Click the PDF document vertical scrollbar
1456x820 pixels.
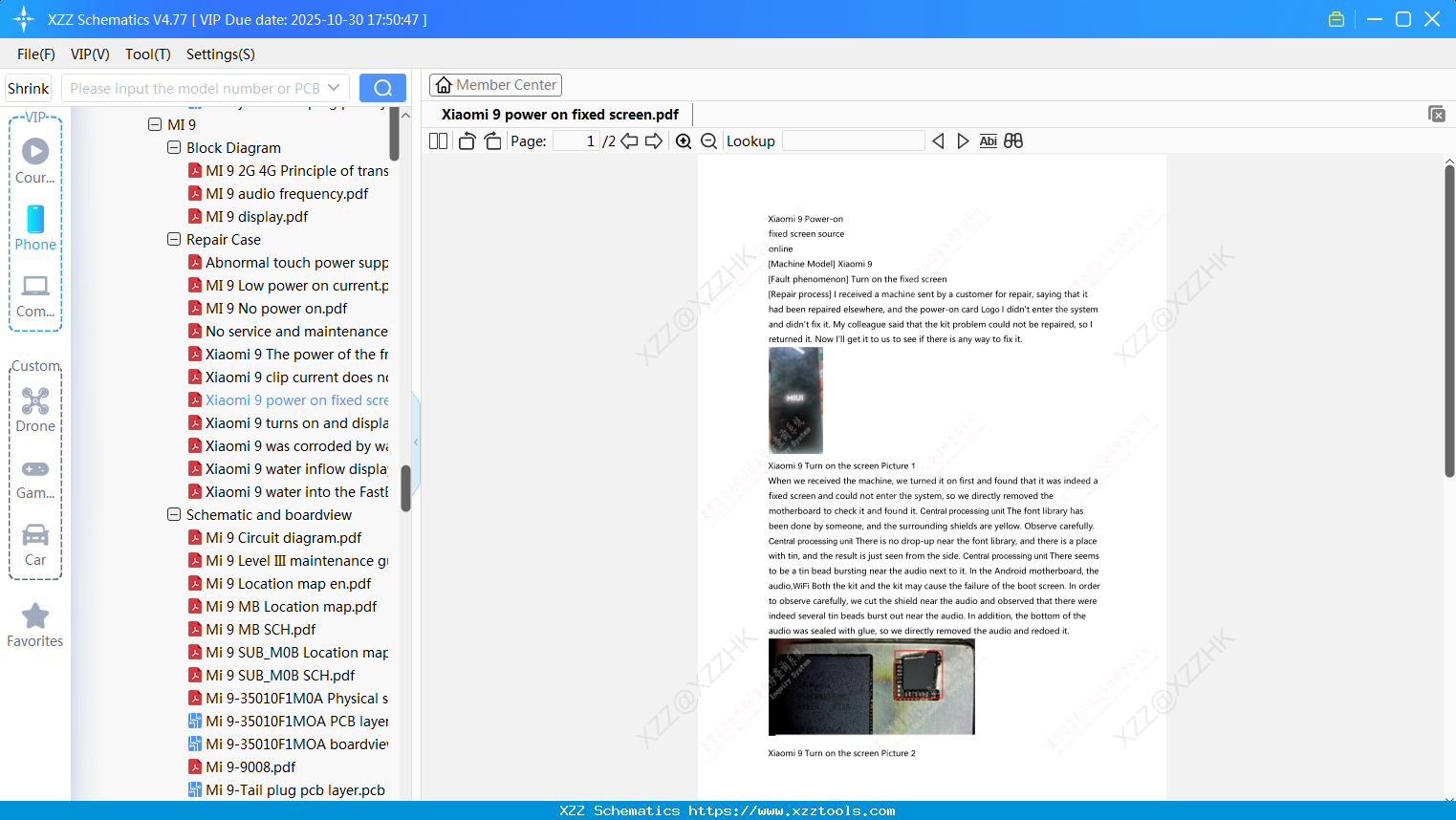pos(1449,321)
